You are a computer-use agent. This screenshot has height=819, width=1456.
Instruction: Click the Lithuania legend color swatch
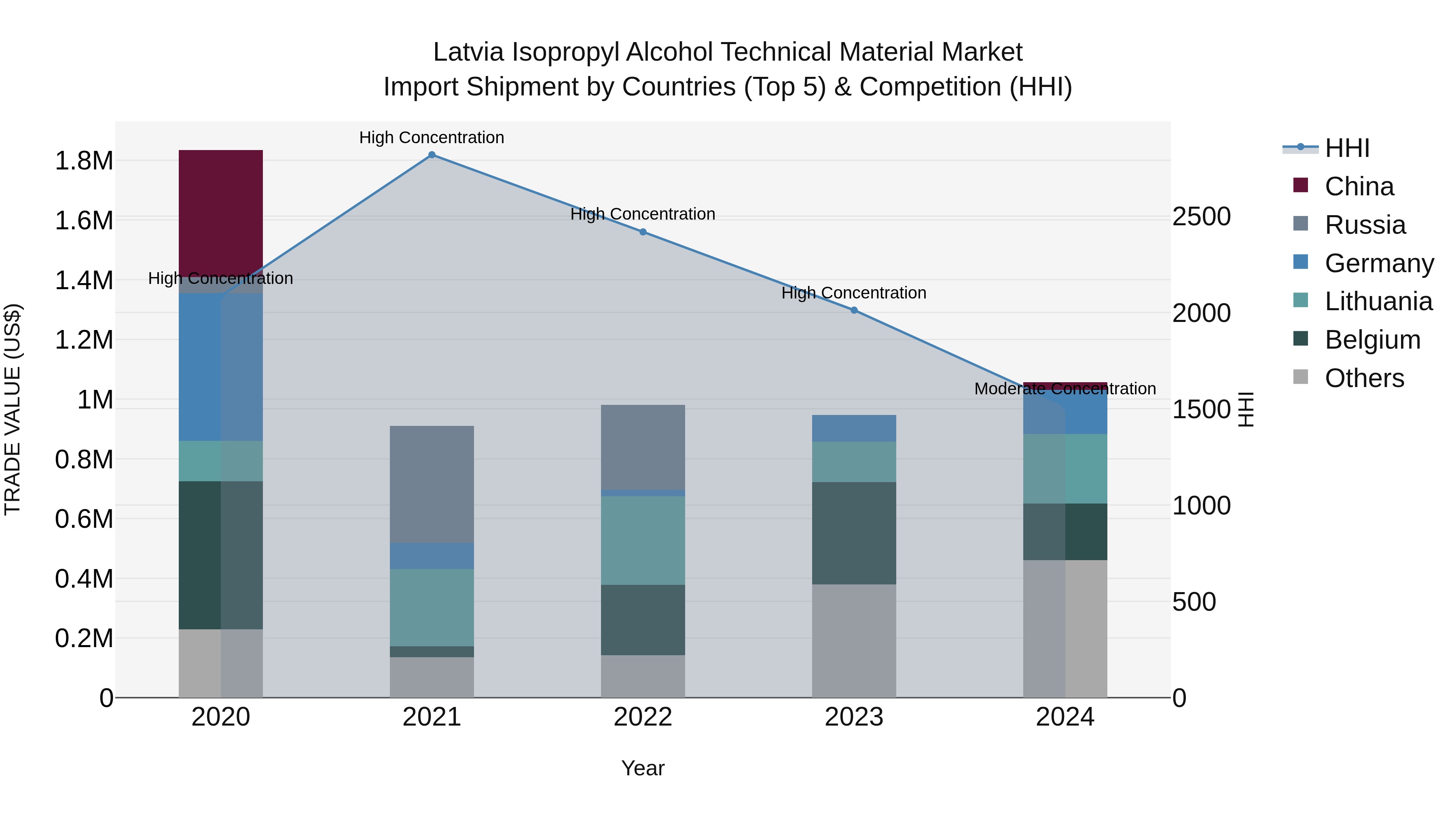(1301, 300)
